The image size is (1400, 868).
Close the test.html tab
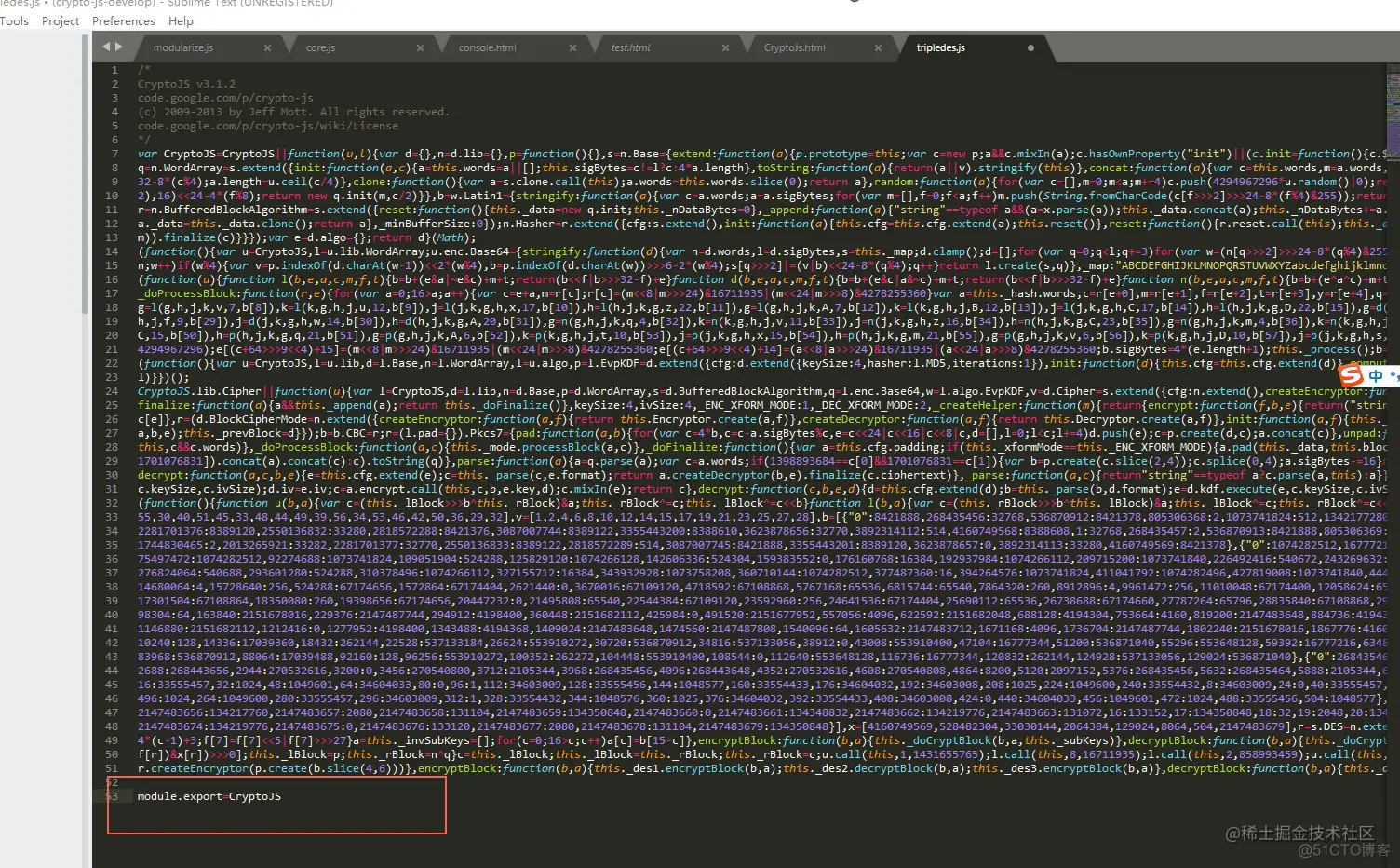pos(725,47)
